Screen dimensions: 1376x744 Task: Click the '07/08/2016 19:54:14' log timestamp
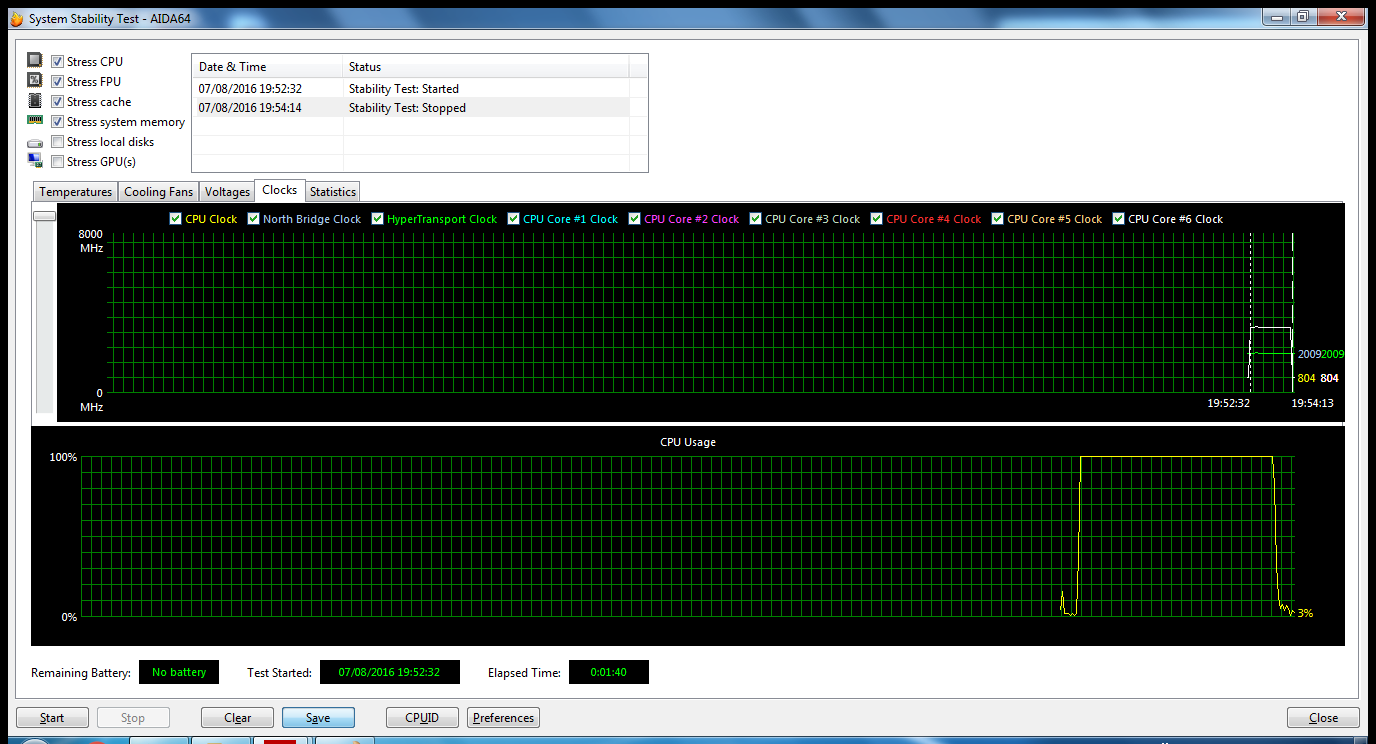click(250, 108)
